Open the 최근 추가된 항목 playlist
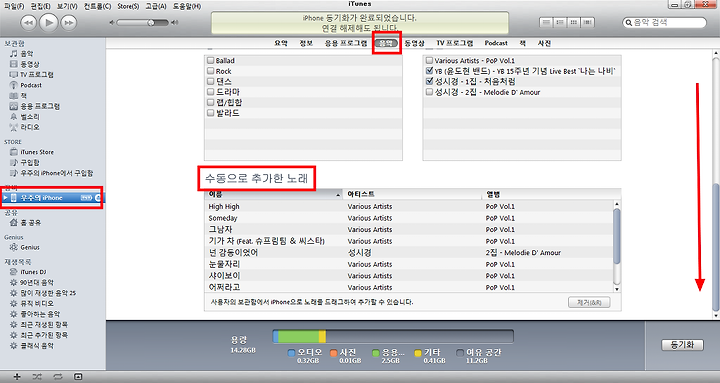 point(39,335)
